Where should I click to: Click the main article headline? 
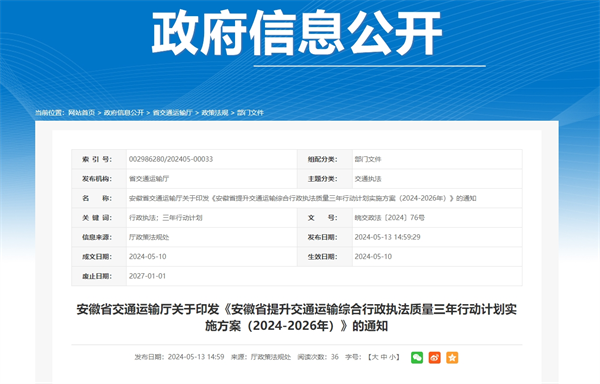[297, 317]
